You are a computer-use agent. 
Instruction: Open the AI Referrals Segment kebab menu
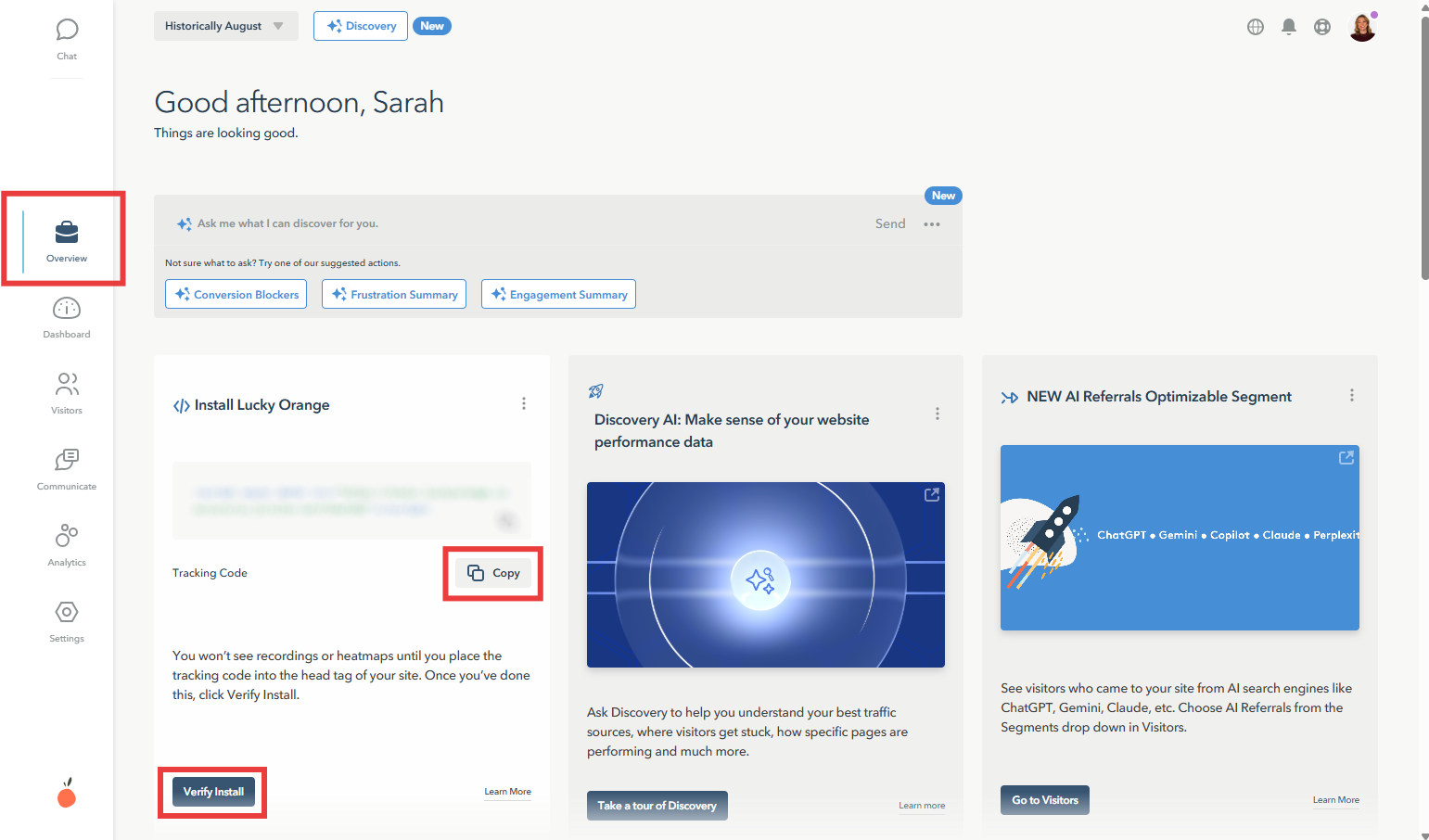point(1351,395)
